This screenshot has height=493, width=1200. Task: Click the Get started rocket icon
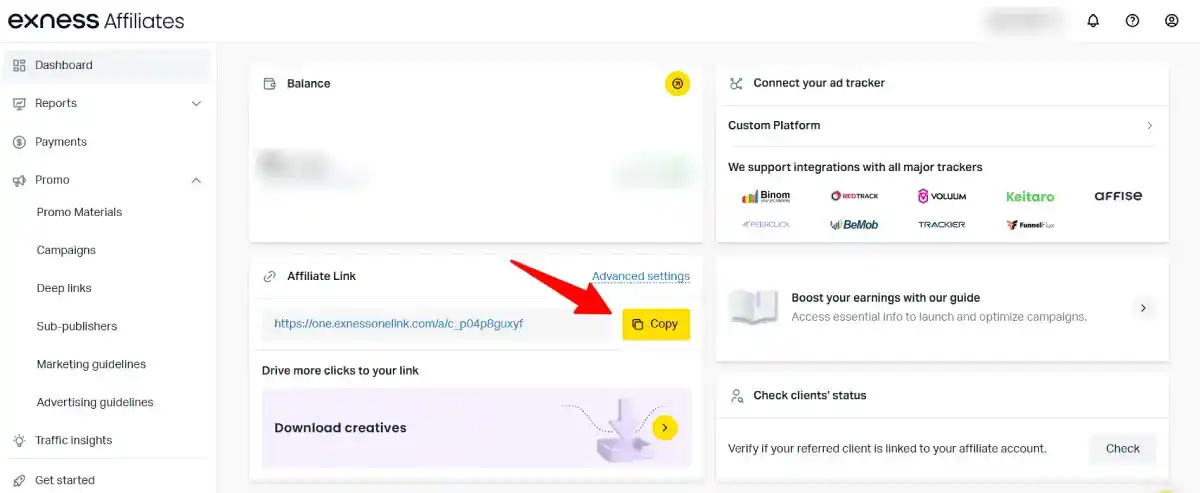point(19,480)
